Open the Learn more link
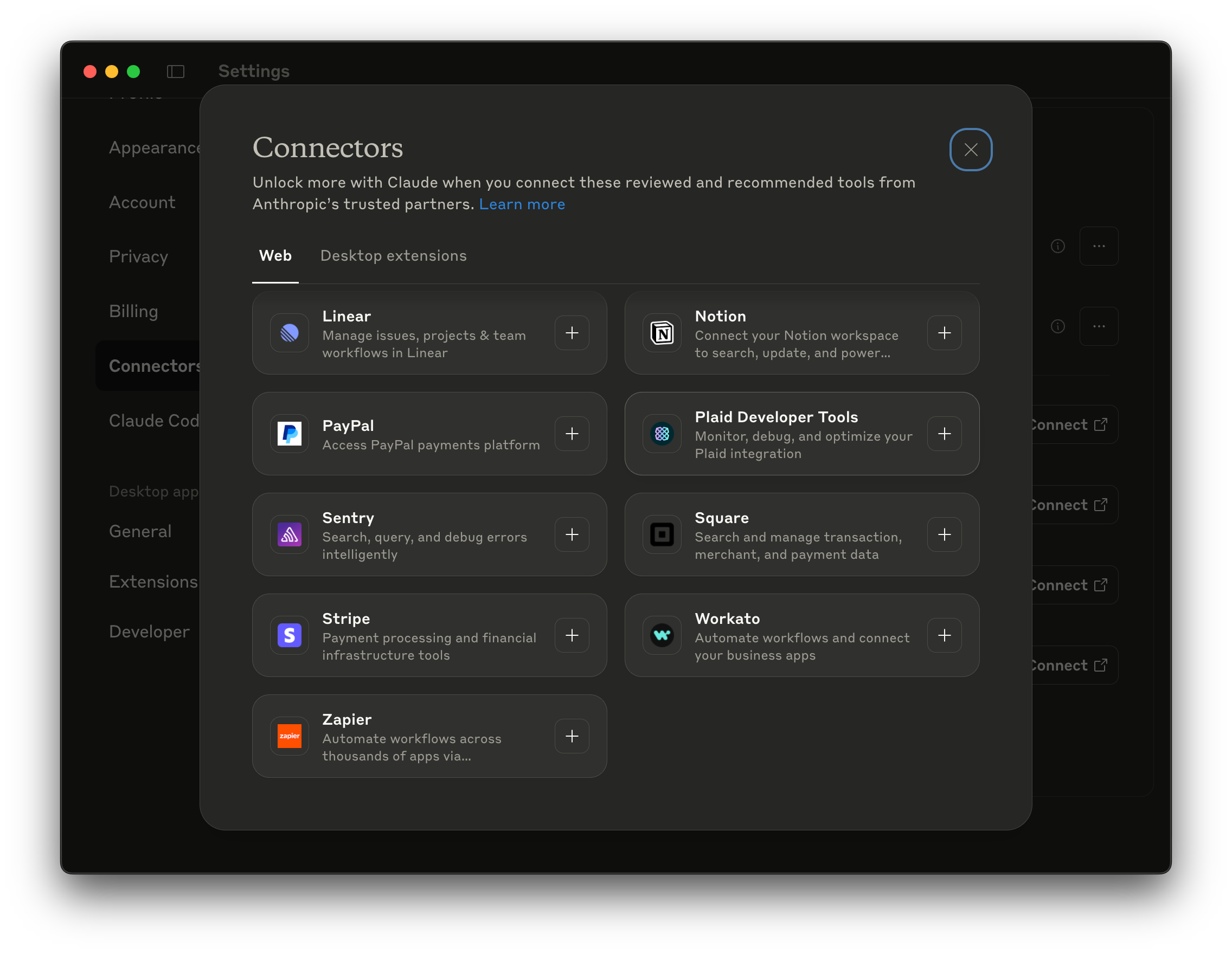 point(522,204)
